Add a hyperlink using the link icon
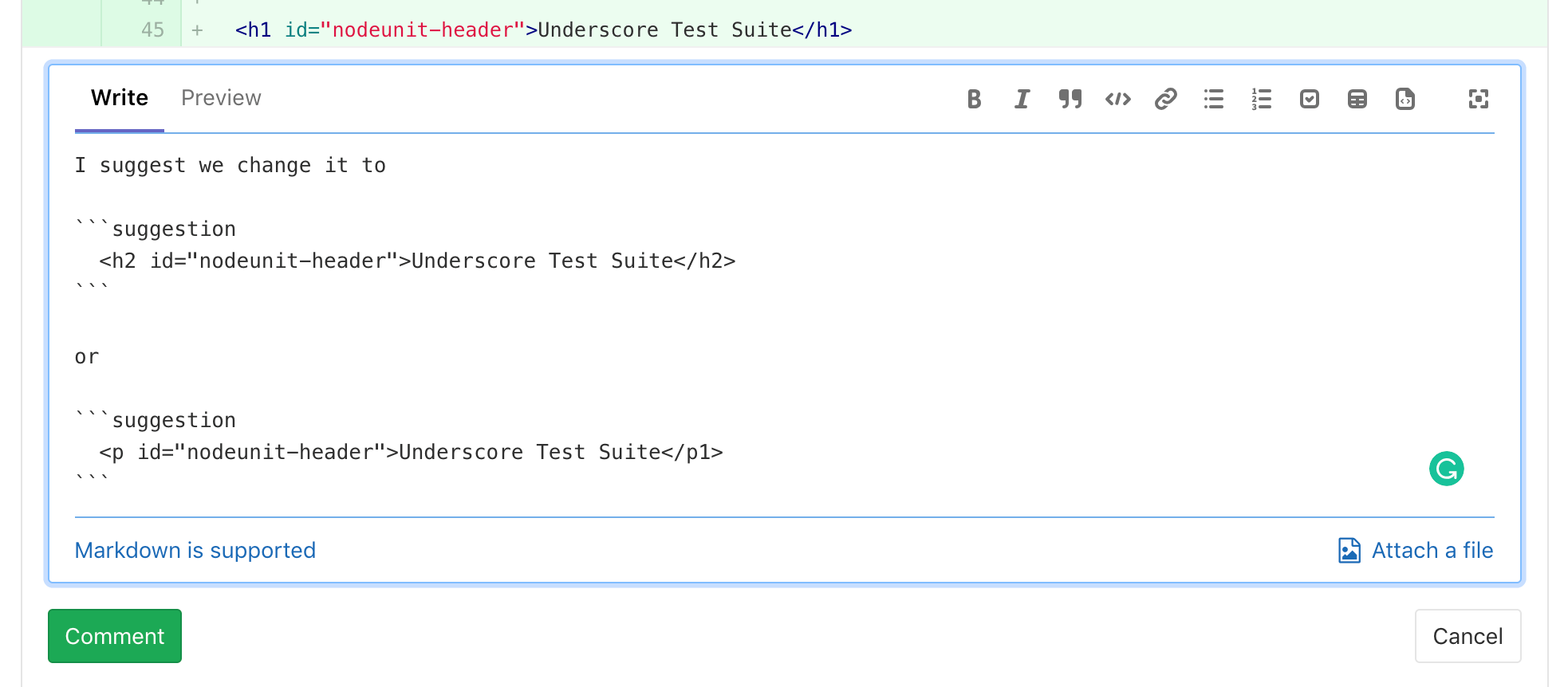This screenshot has width=1568, height=687. (x=1165, y=99)
